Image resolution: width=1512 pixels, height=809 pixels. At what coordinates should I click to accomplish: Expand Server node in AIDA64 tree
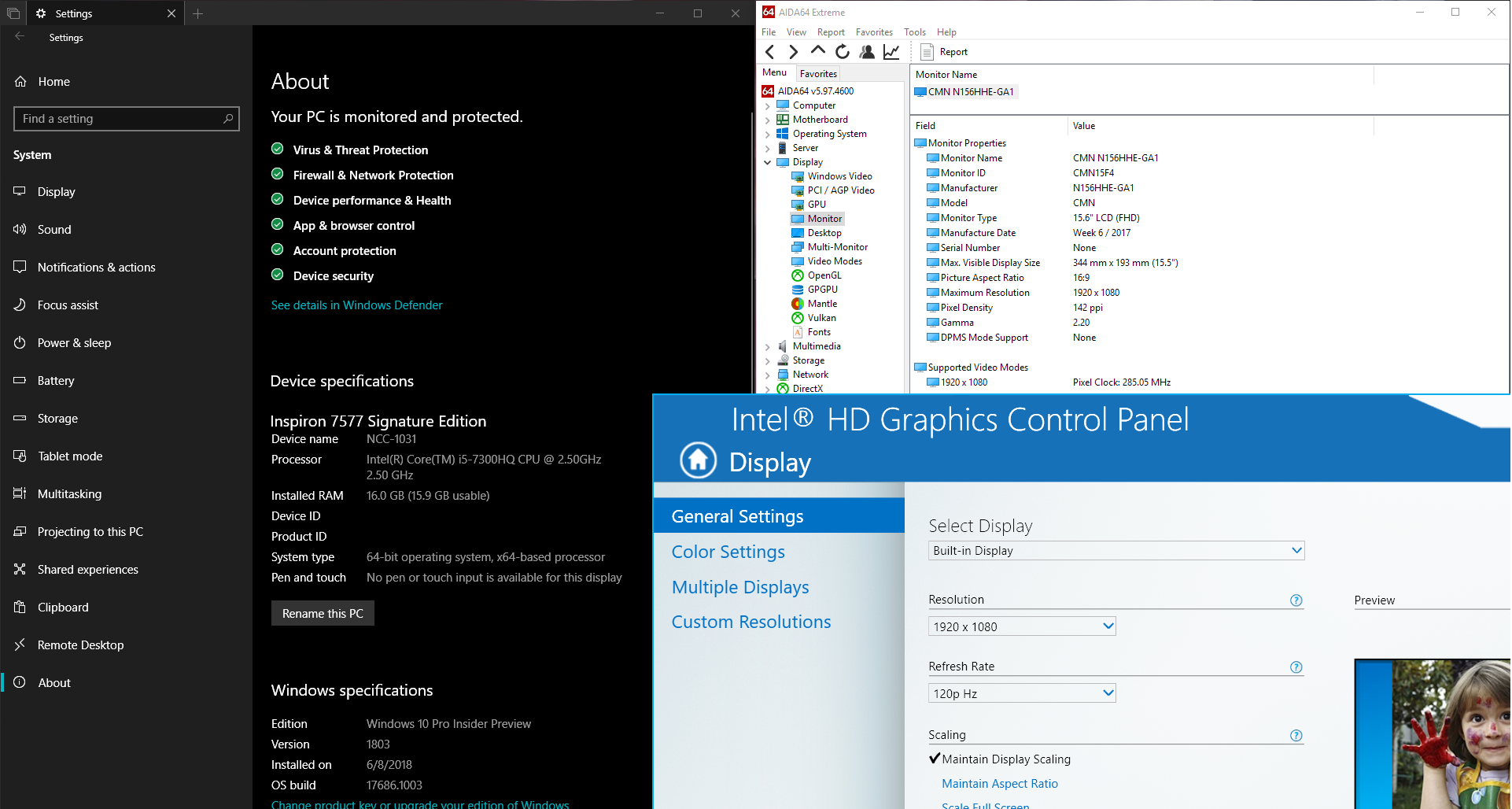point(768,148)
